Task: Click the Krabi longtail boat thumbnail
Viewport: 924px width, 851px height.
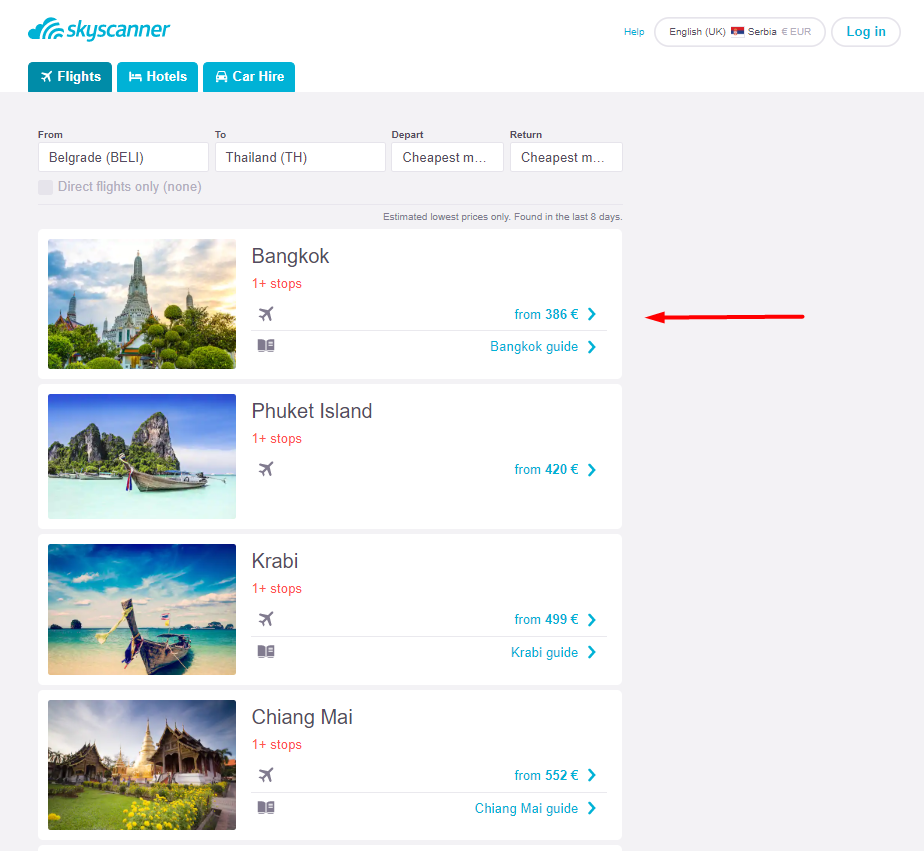Action: [x=142, y=609]
